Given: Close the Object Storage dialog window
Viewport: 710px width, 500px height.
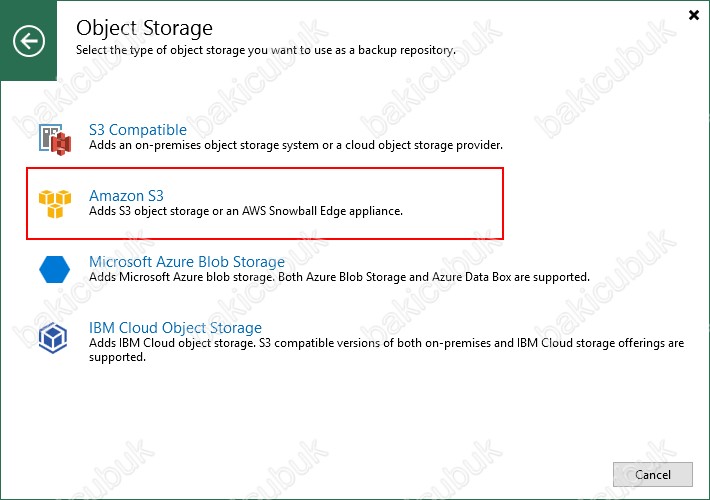Looking at the screenshot, I should [x=694, y=15].
